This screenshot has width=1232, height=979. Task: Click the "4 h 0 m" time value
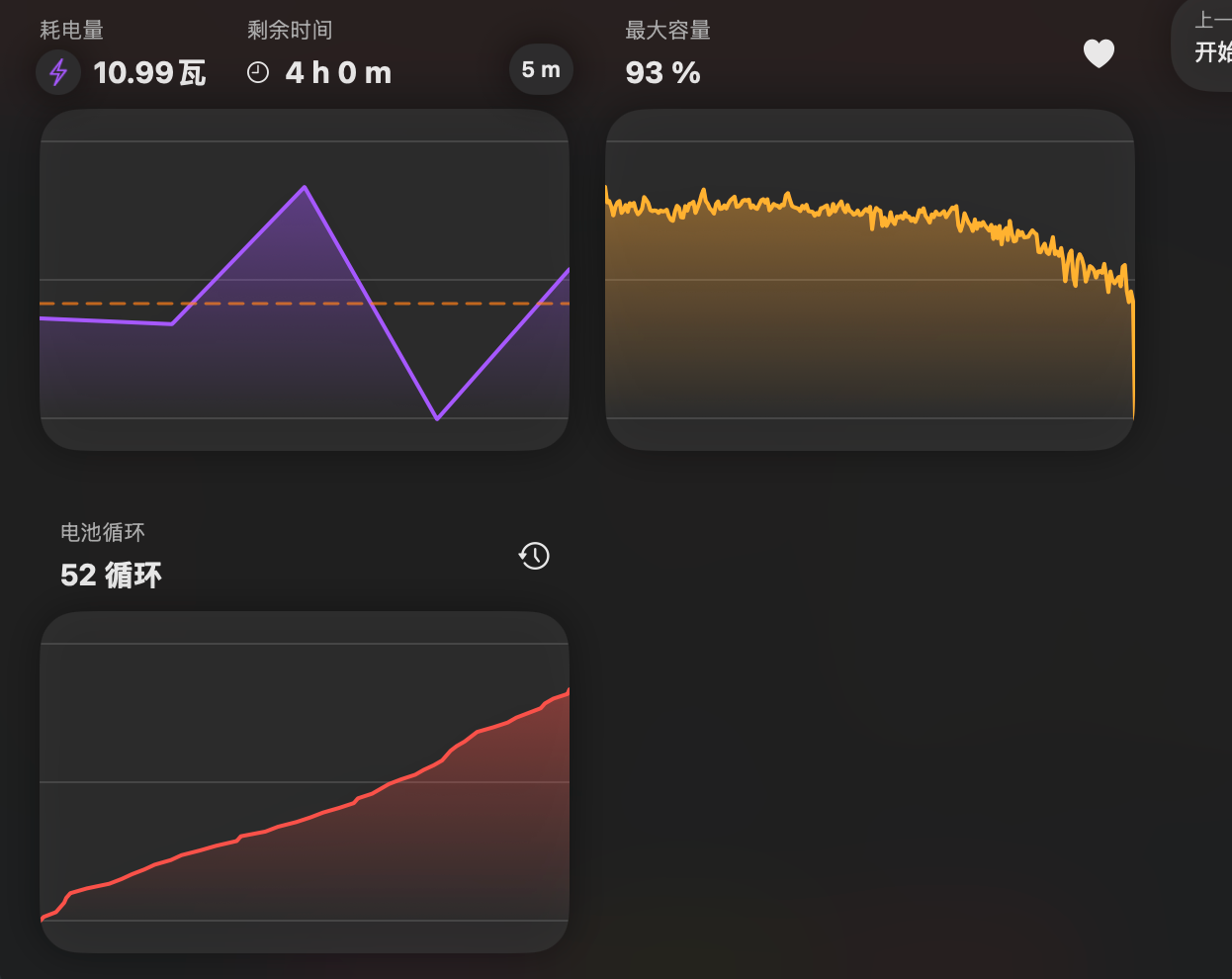[x=338, y=73]
